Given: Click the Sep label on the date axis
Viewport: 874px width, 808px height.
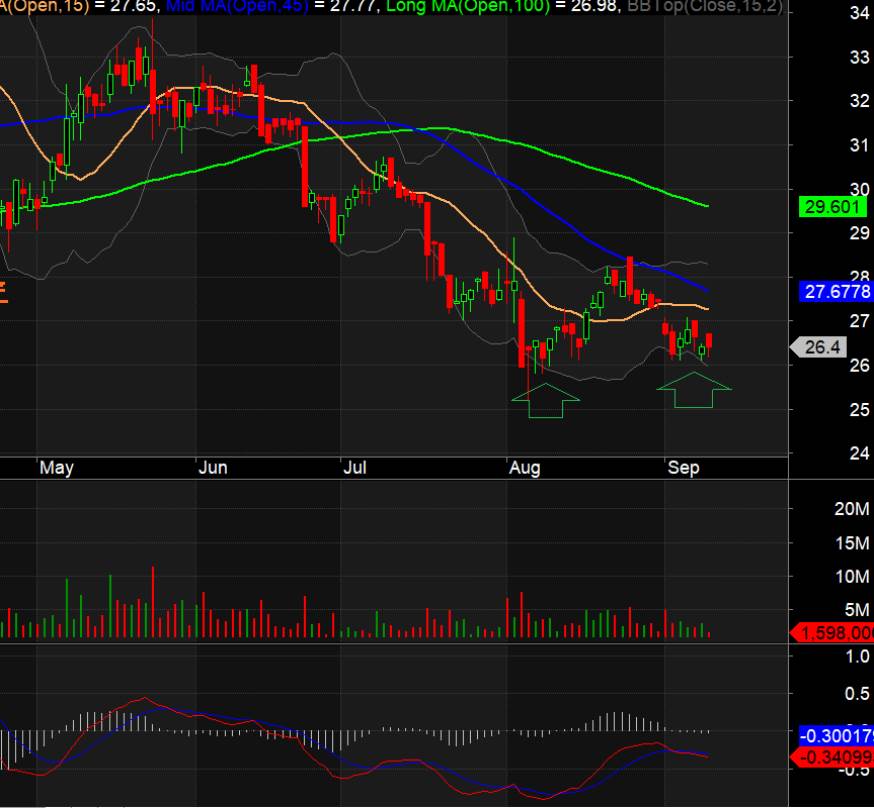Looking at the screenshot, I should 683,468.
